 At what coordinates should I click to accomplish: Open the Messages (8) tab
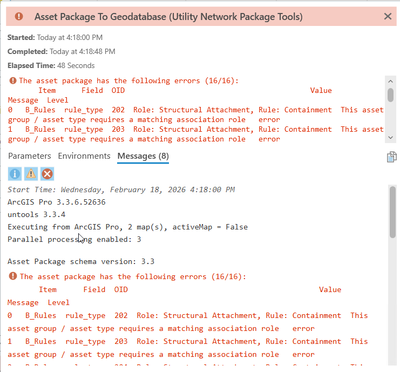[143, 156]
